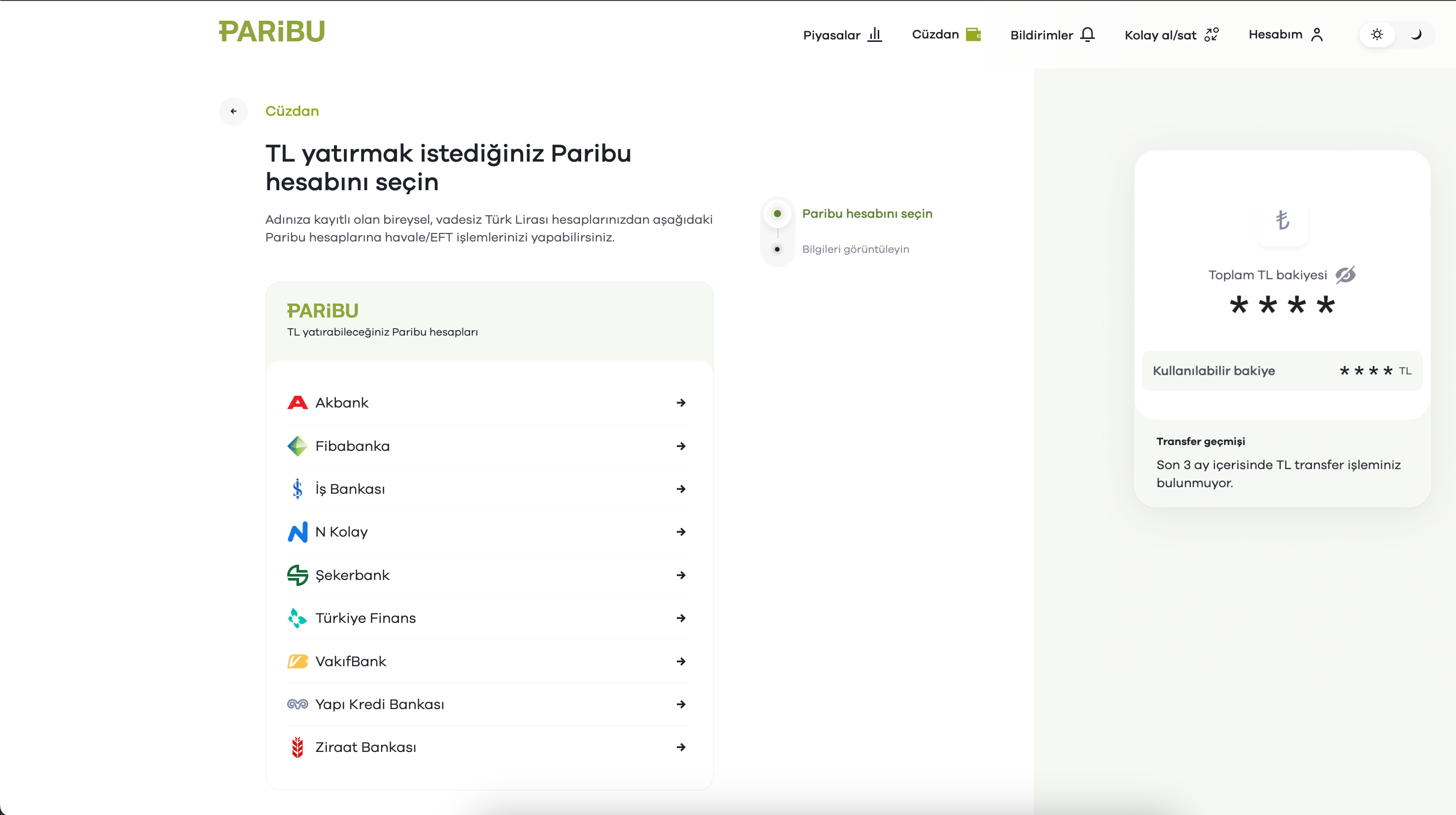Choose Türkiye Finans from the bank list

(x=490, y=618)
